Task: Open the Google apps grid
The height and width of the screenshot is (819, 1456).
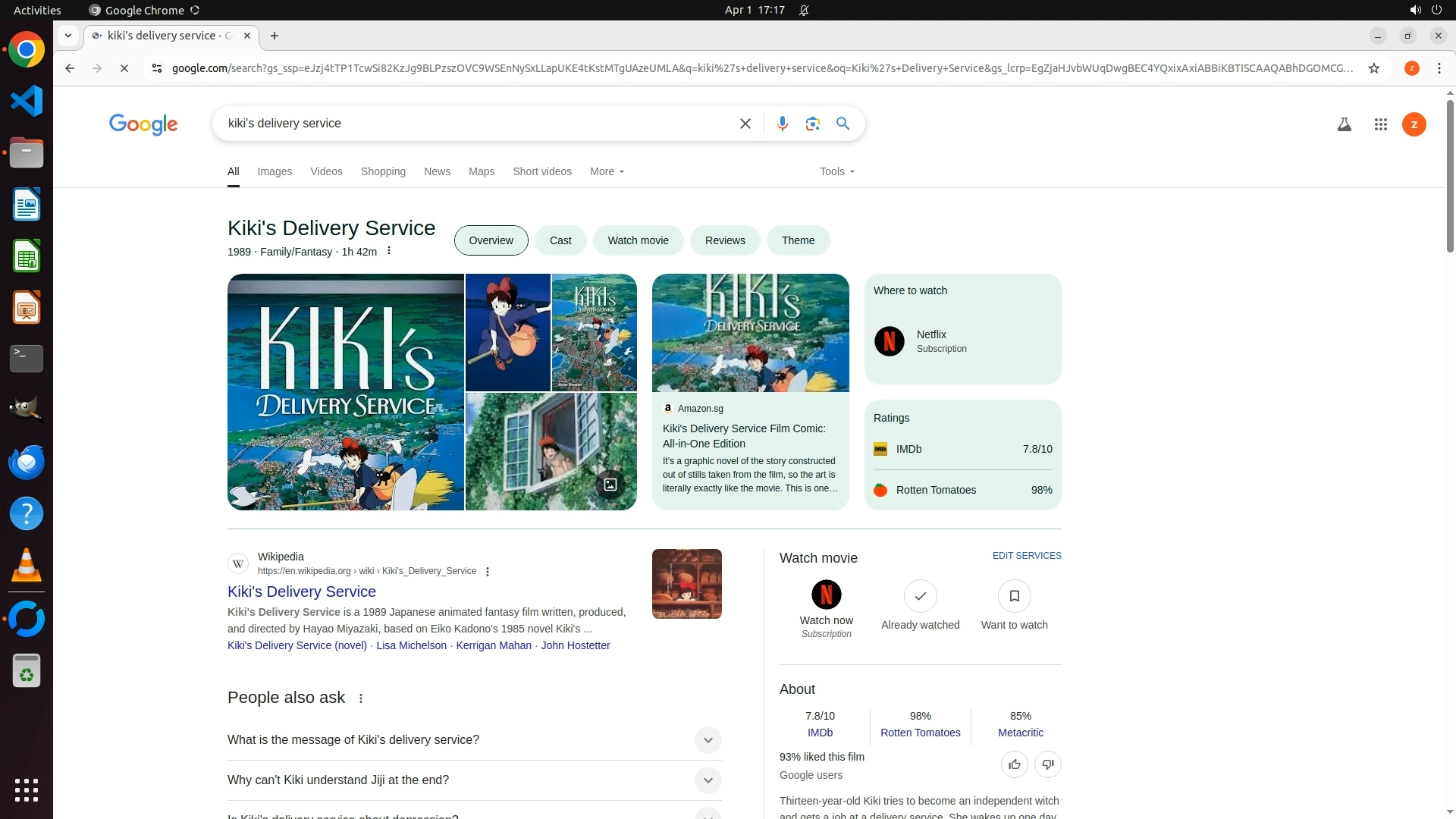Action: (1380, 124)
